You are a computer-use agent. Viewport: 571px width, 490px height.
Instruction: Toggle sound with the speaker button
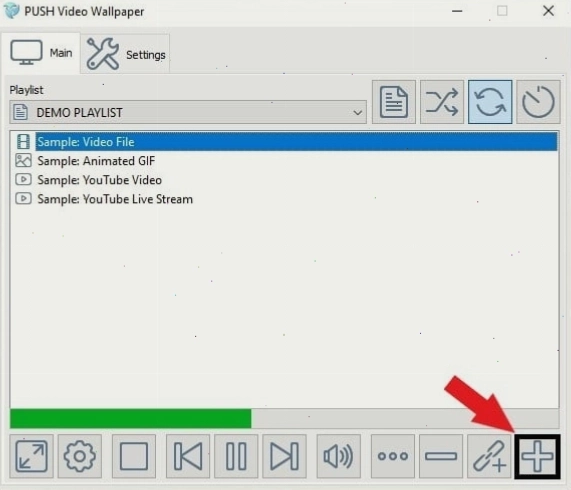click(339, 456)
